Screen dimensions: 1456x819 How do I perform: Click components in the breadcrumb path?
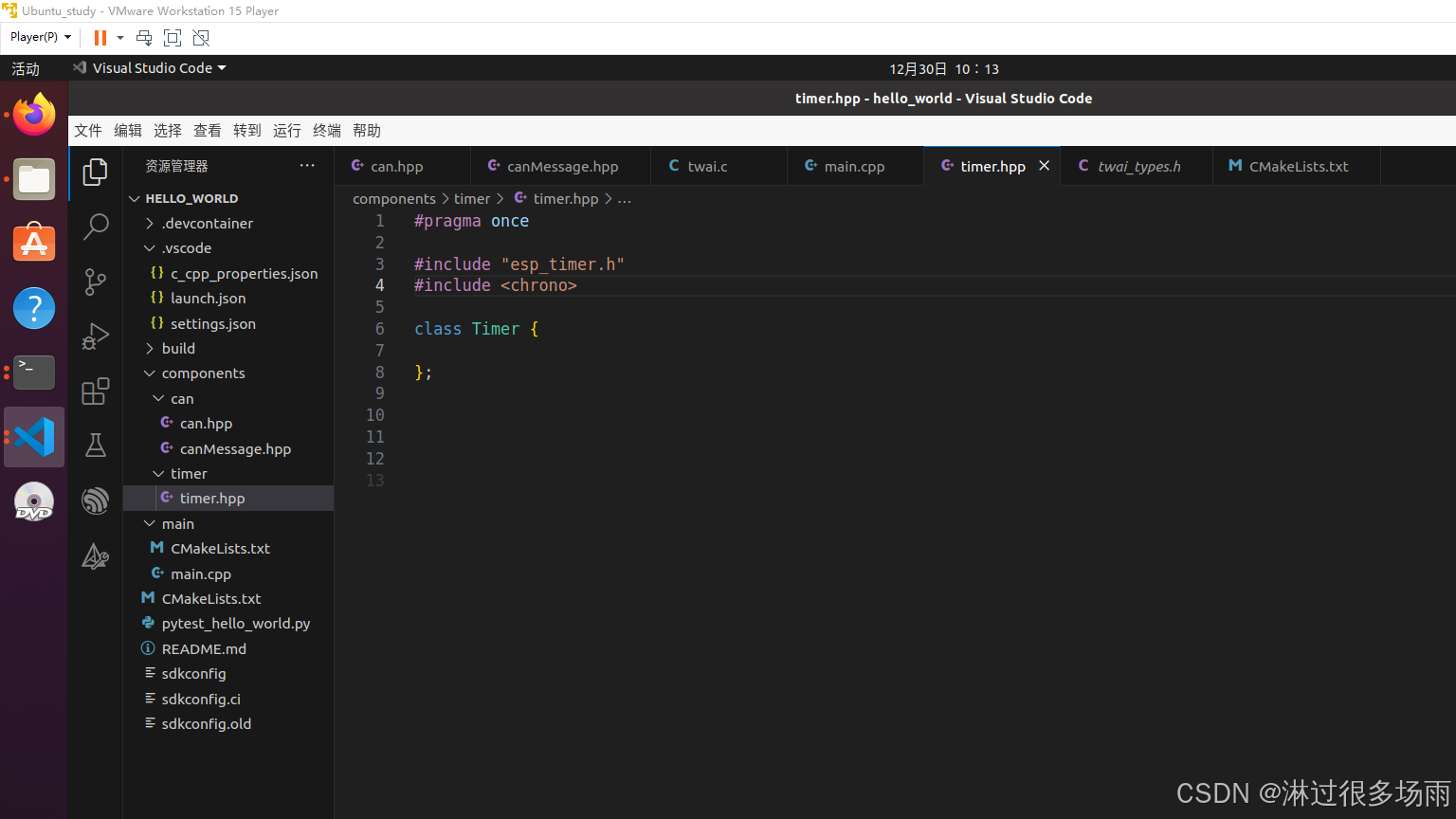394,199
